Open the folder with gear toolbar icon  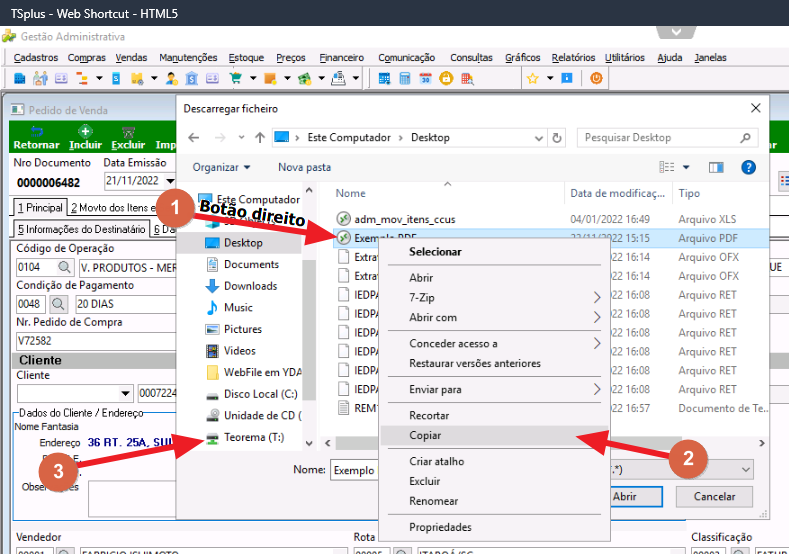tap(137, 78)
